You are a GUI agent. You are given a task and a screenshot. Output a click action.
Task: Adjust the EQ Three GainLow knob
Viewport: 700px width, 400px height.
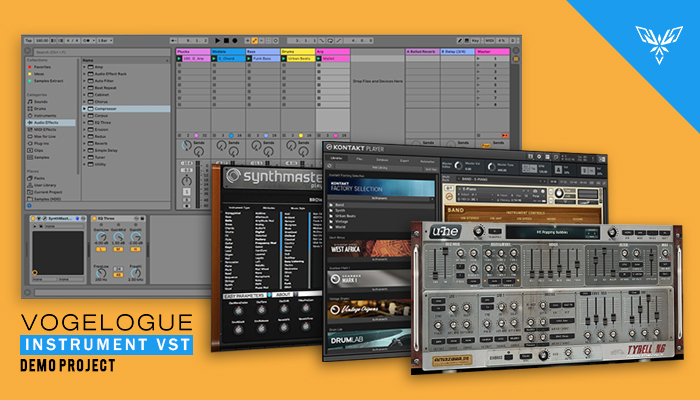coord(101,238)
